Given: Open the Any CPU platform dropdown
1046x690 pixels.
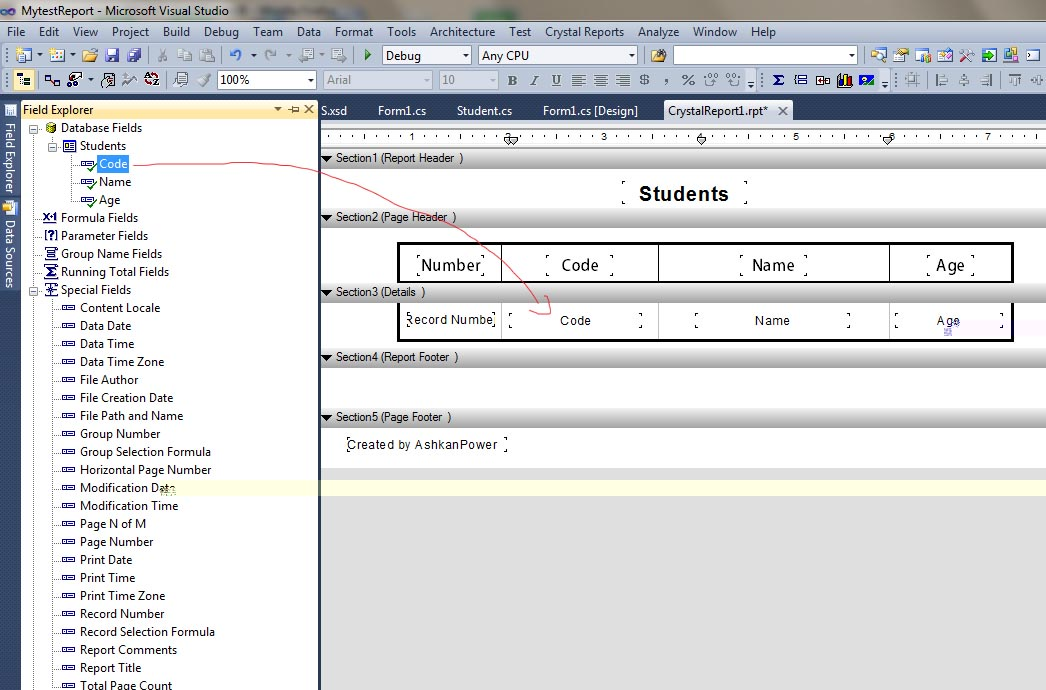Looking at the screenshot, I should click(x=631, y=55).
